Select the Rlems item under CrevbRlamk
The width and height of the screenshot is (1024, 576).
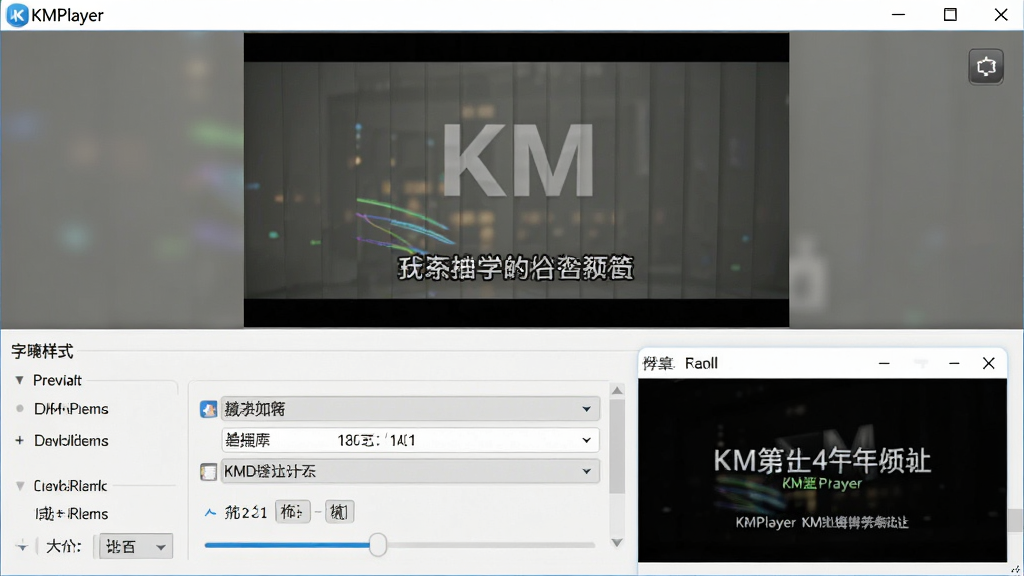[x=72, y=514]
